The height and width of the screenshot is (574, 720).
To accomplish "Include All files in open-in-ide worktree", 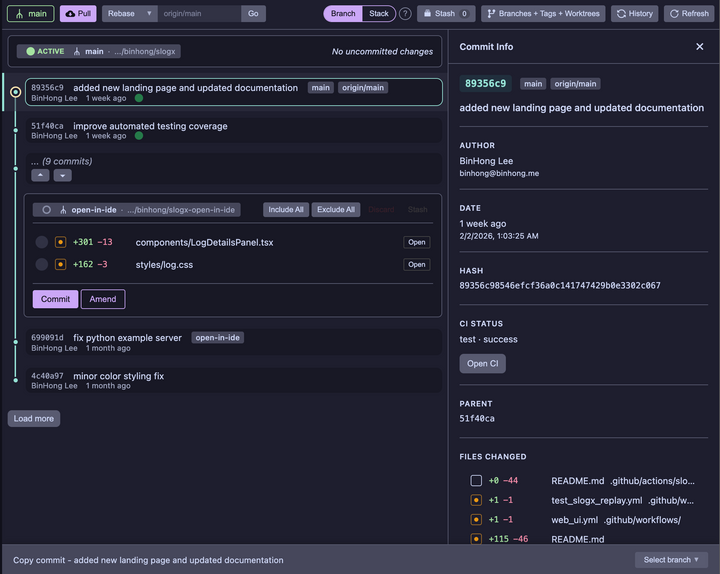I will click(286, 210).
